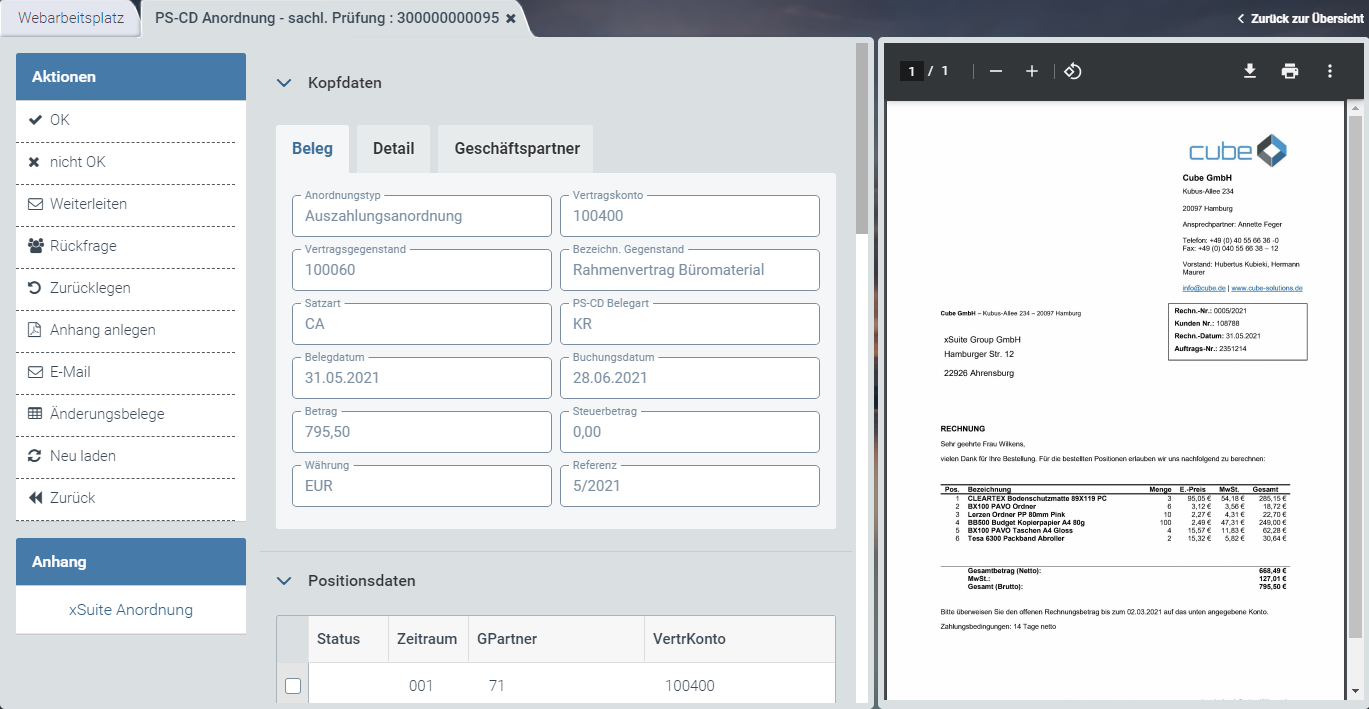Open the Geschäftspartner tab
This screenshot has width=1369, height=709.
click(x=516, y=148)
